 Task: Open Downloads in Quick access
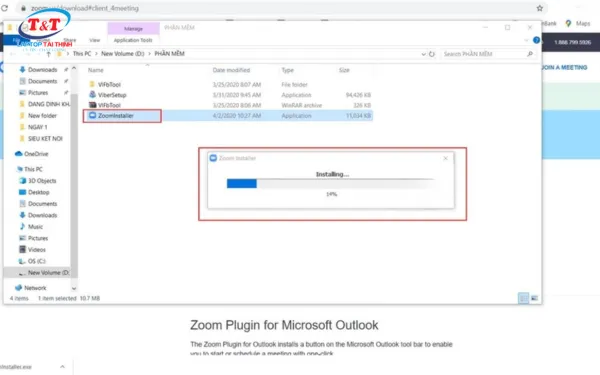(42, 70)
